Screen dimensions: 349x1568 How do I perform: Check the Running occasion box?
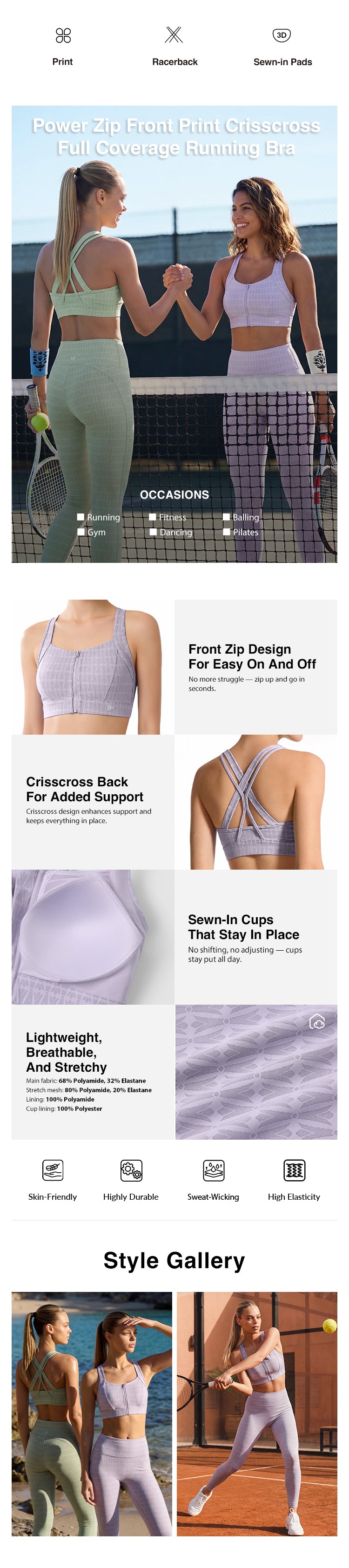(80, 517)
